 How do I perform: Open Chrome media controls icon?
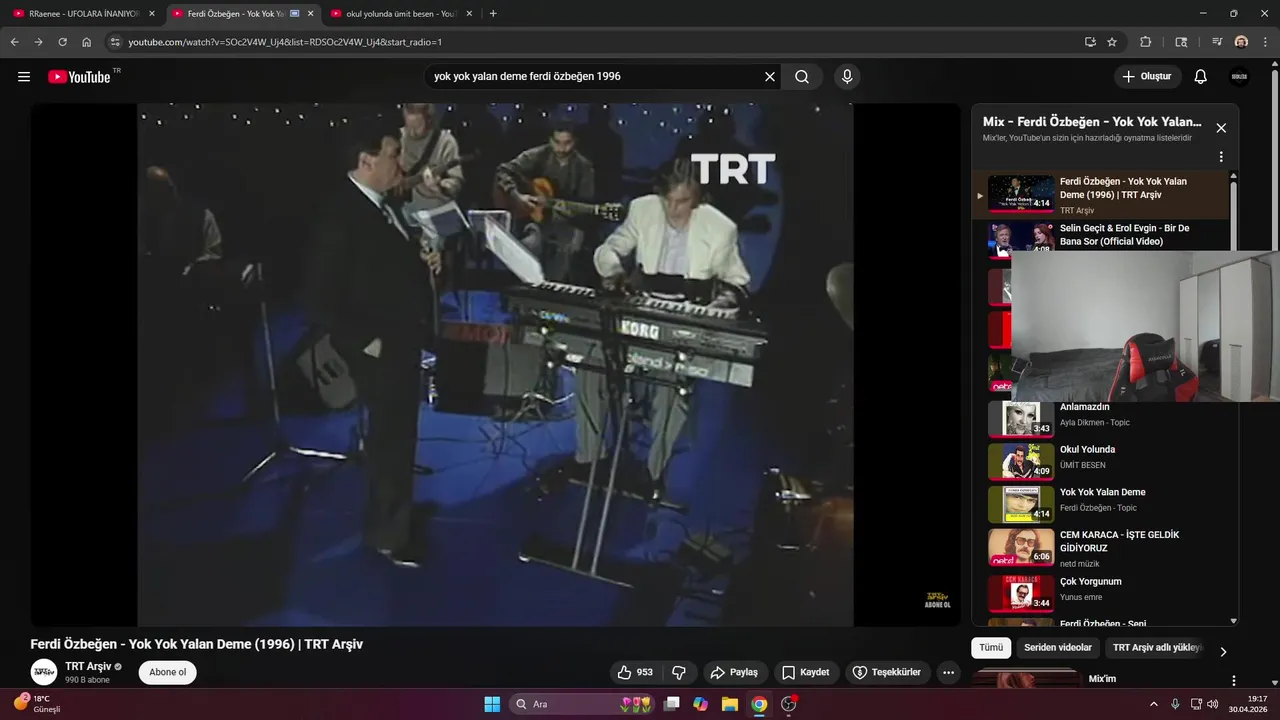[x=1217, y=42]
